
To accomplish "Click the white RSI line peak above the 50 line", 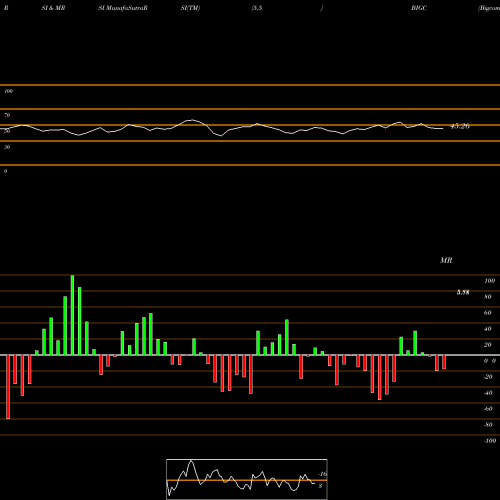I will pyautogui.click(x=192, y=120).
